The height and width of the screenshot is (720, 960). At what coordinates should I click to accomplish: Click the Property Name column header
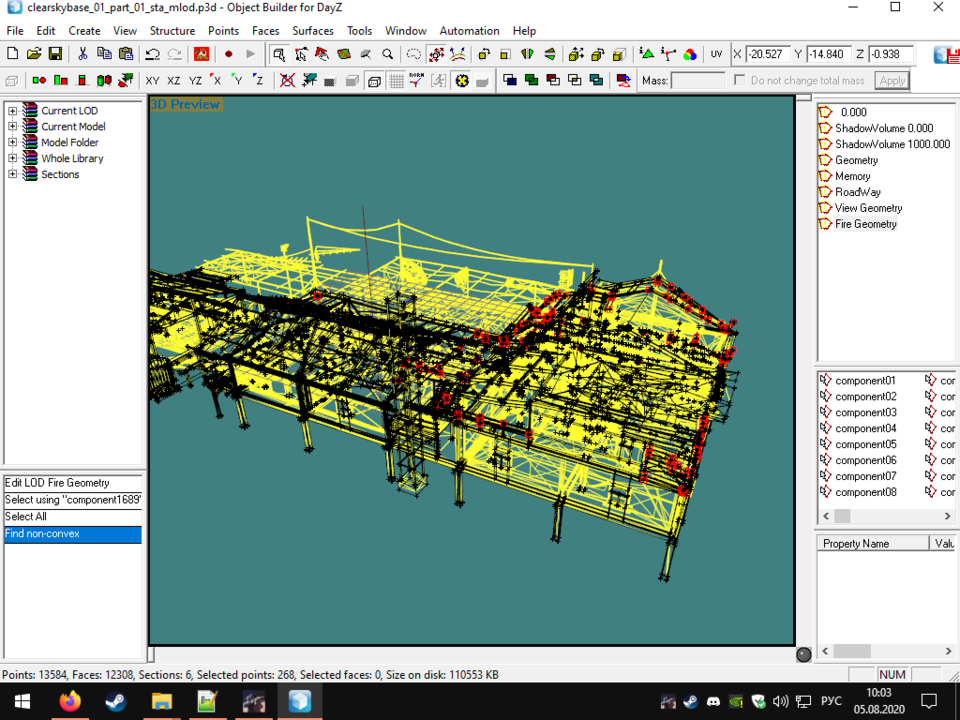pos(873,544)
